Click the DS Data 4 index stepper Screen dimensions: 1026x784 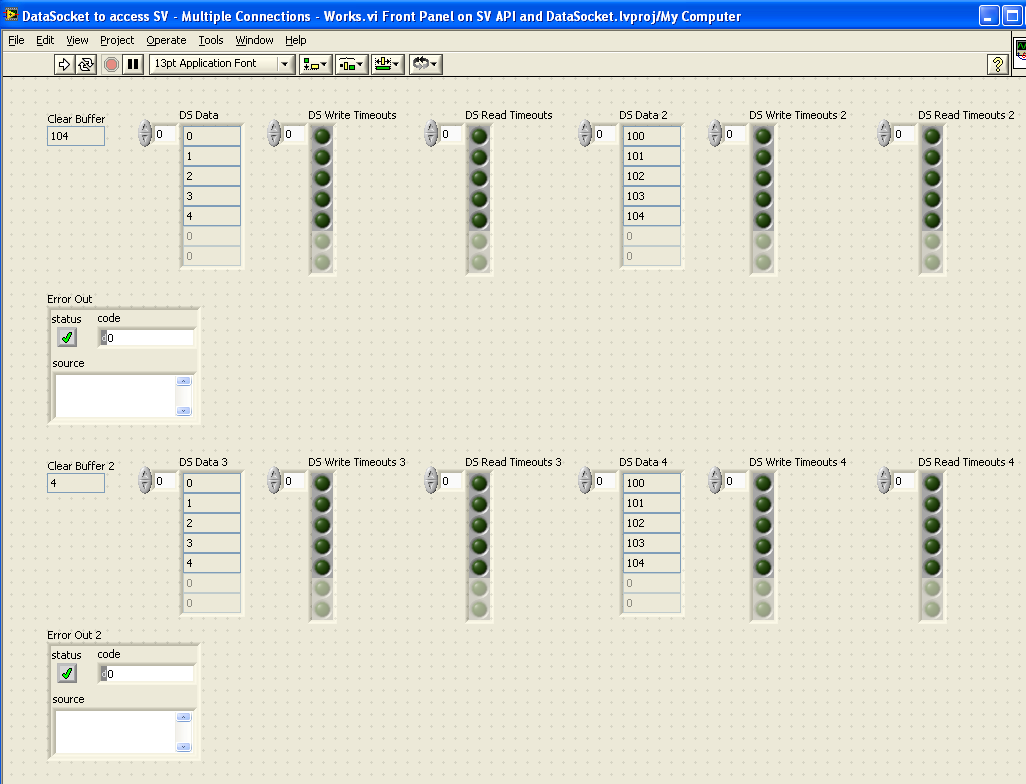(585, 480)
